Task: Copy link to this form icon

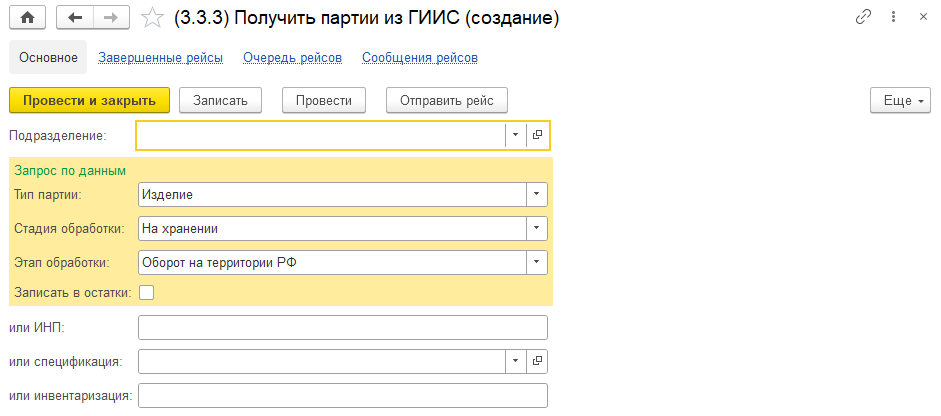Action: 863,17
